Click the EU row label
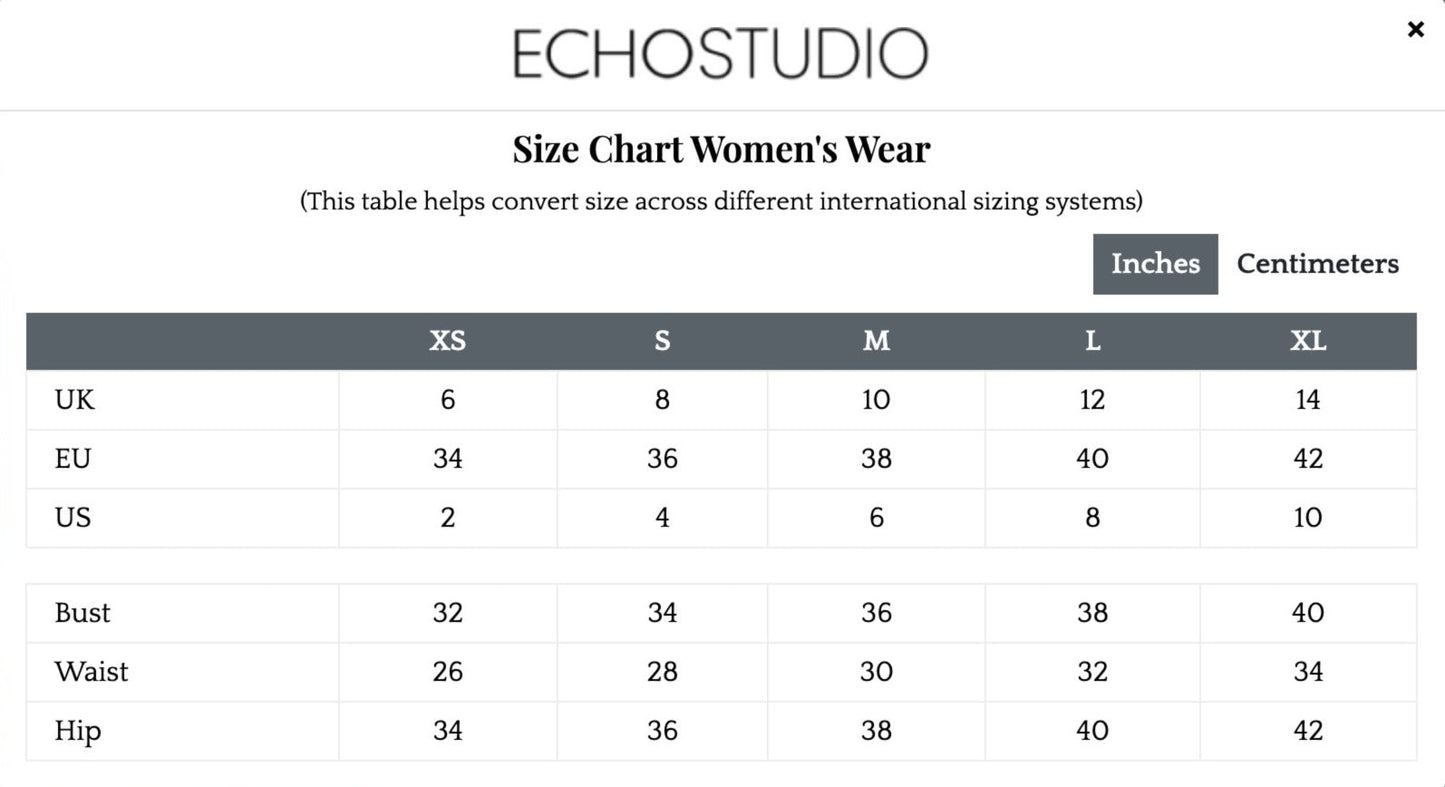Screen dimensions: 1445x787 (x=73, y=459)
